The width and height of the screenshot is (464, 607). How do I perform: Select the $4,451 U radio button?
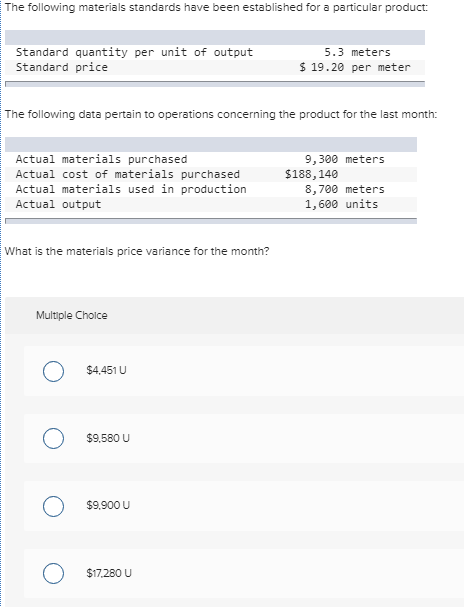53,371
